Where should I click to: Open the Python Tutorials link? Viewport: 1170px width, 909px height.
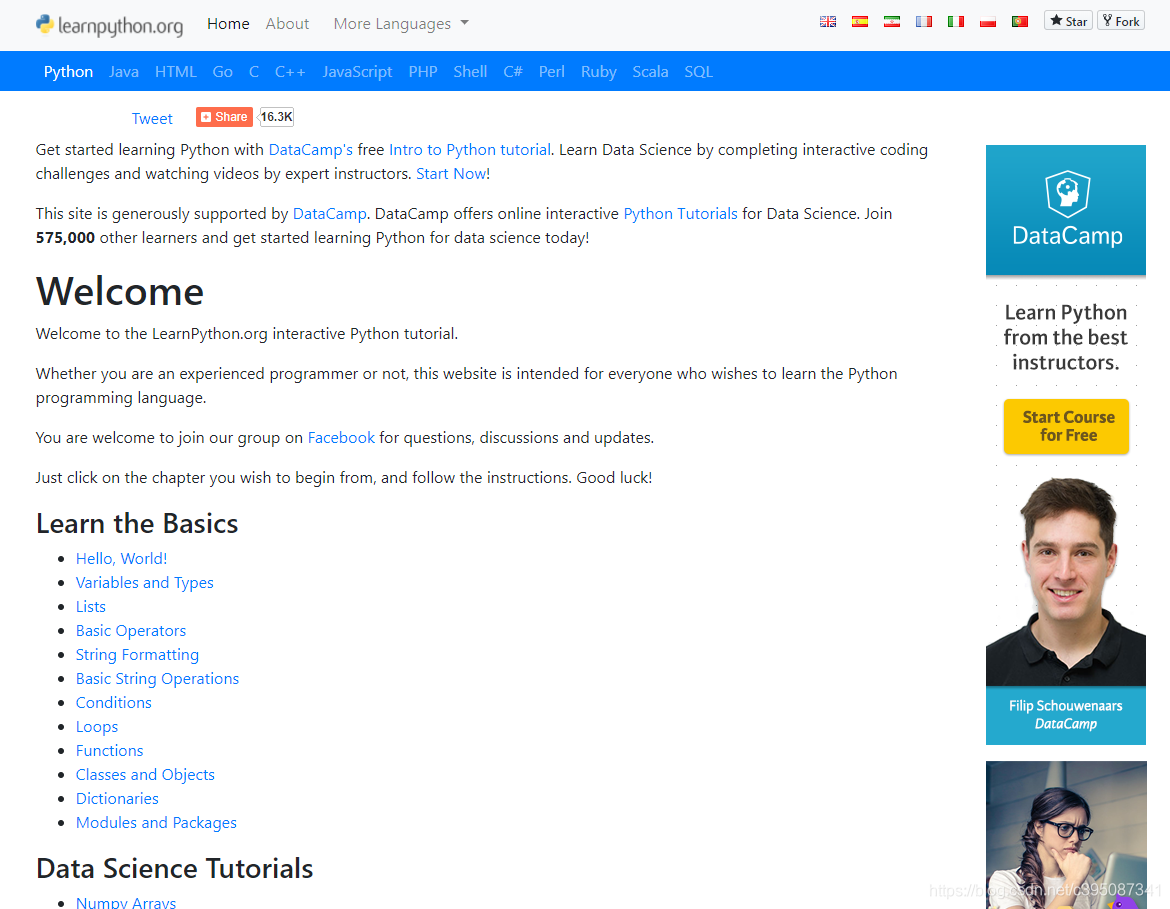680,214
